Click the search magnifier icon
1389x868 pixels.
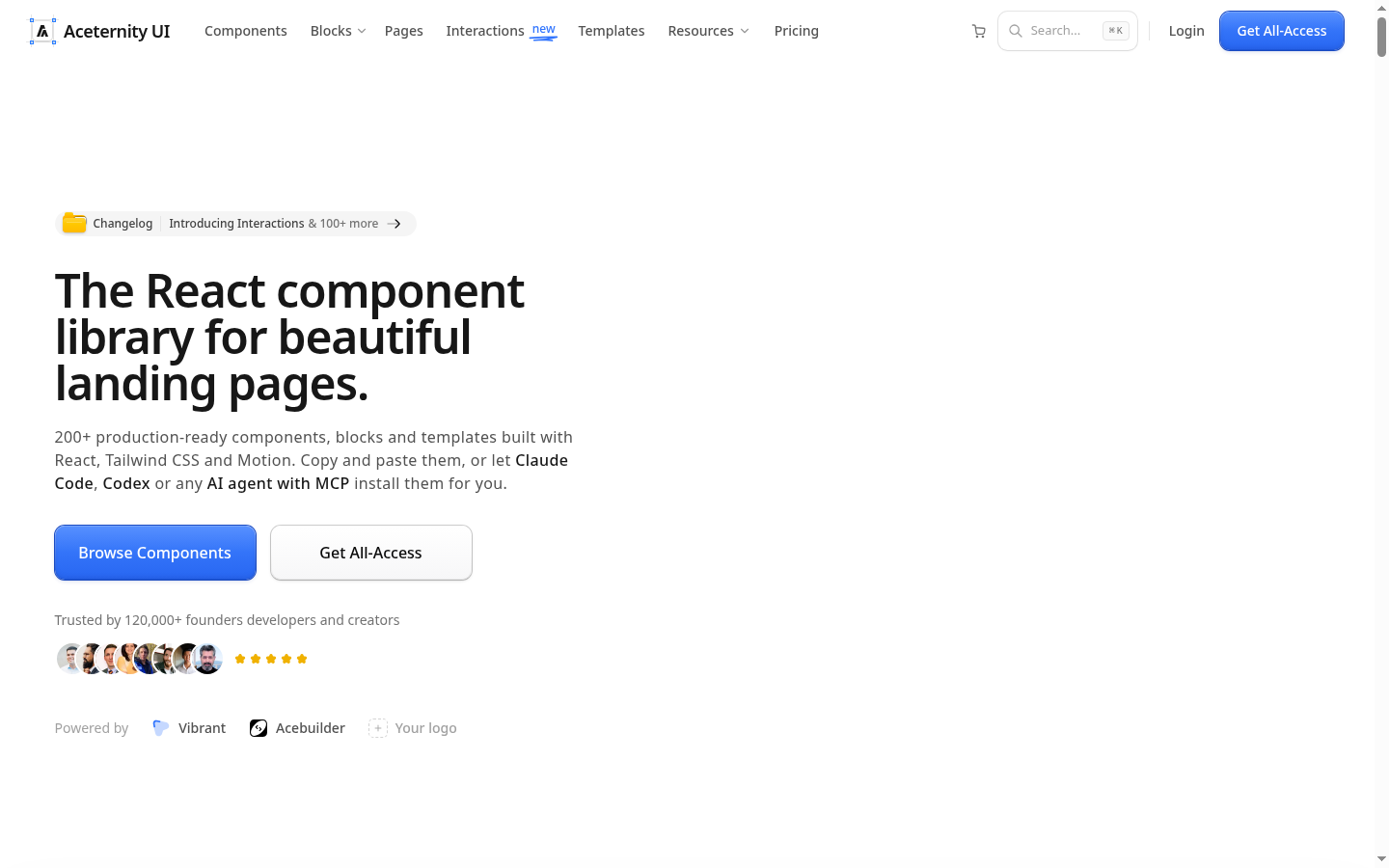1016,31
